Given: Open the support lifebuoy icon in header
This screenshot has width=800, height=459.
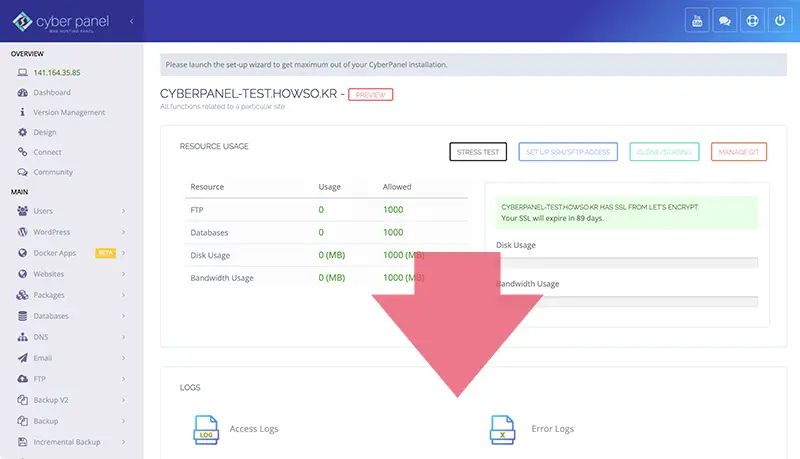Looking at the screenshot, I should point(752,21).
